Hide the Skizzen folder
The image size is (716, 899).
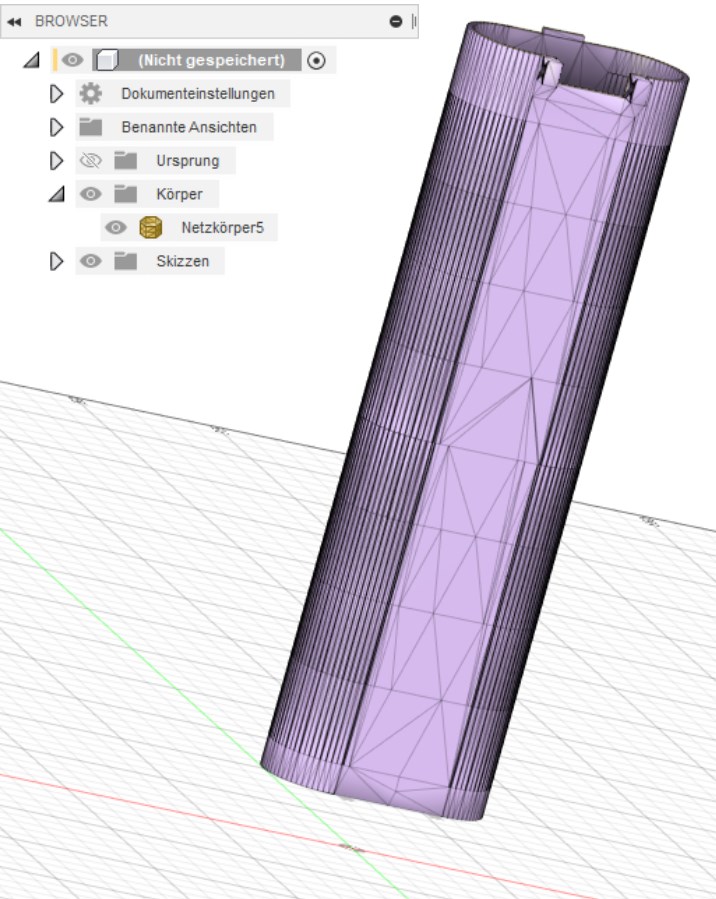click(x=91, y=261)
